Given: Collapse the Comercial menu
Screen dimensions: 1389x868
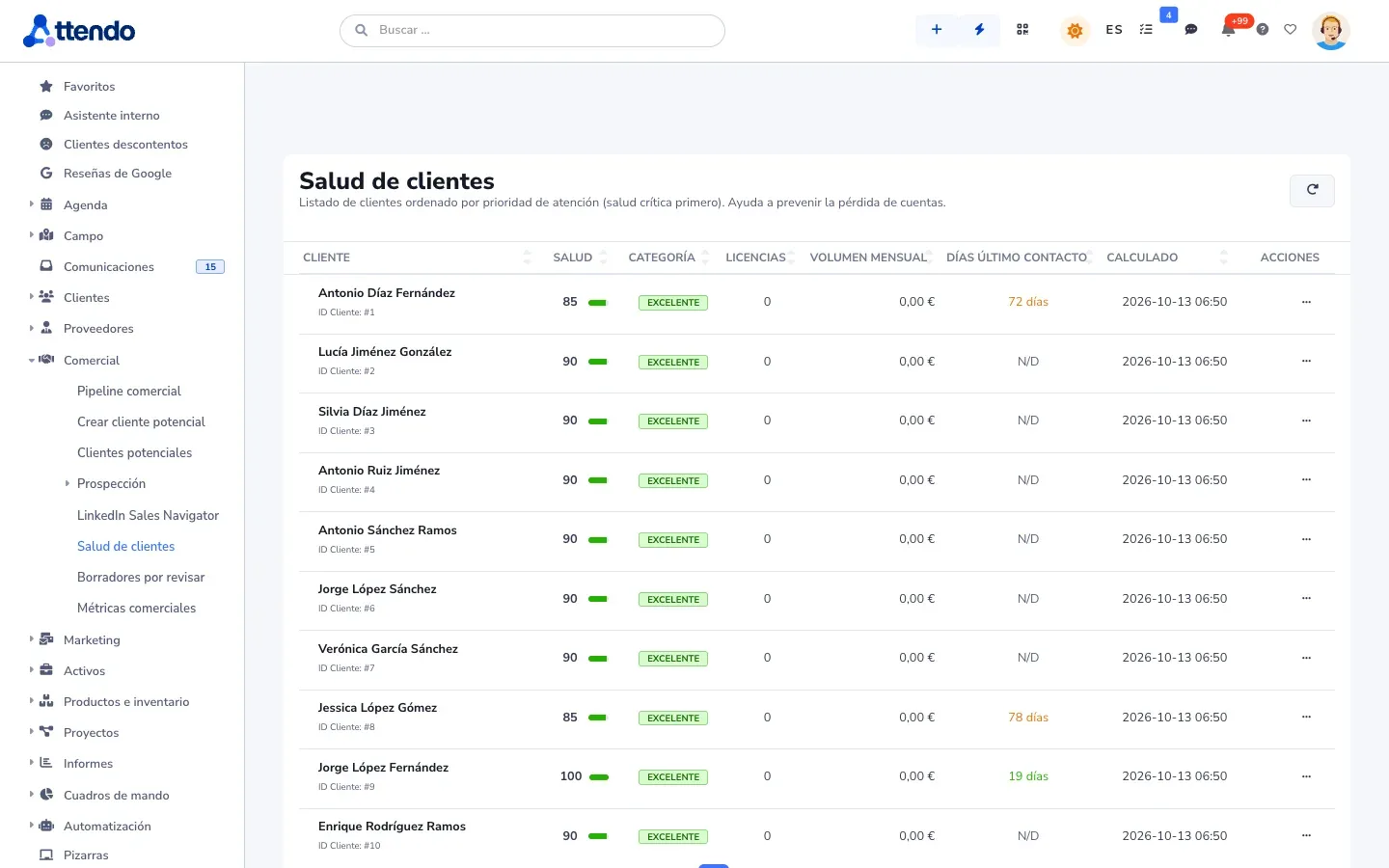Looking at the screenshot, I should pyautogui.click(x=92, y=361).
